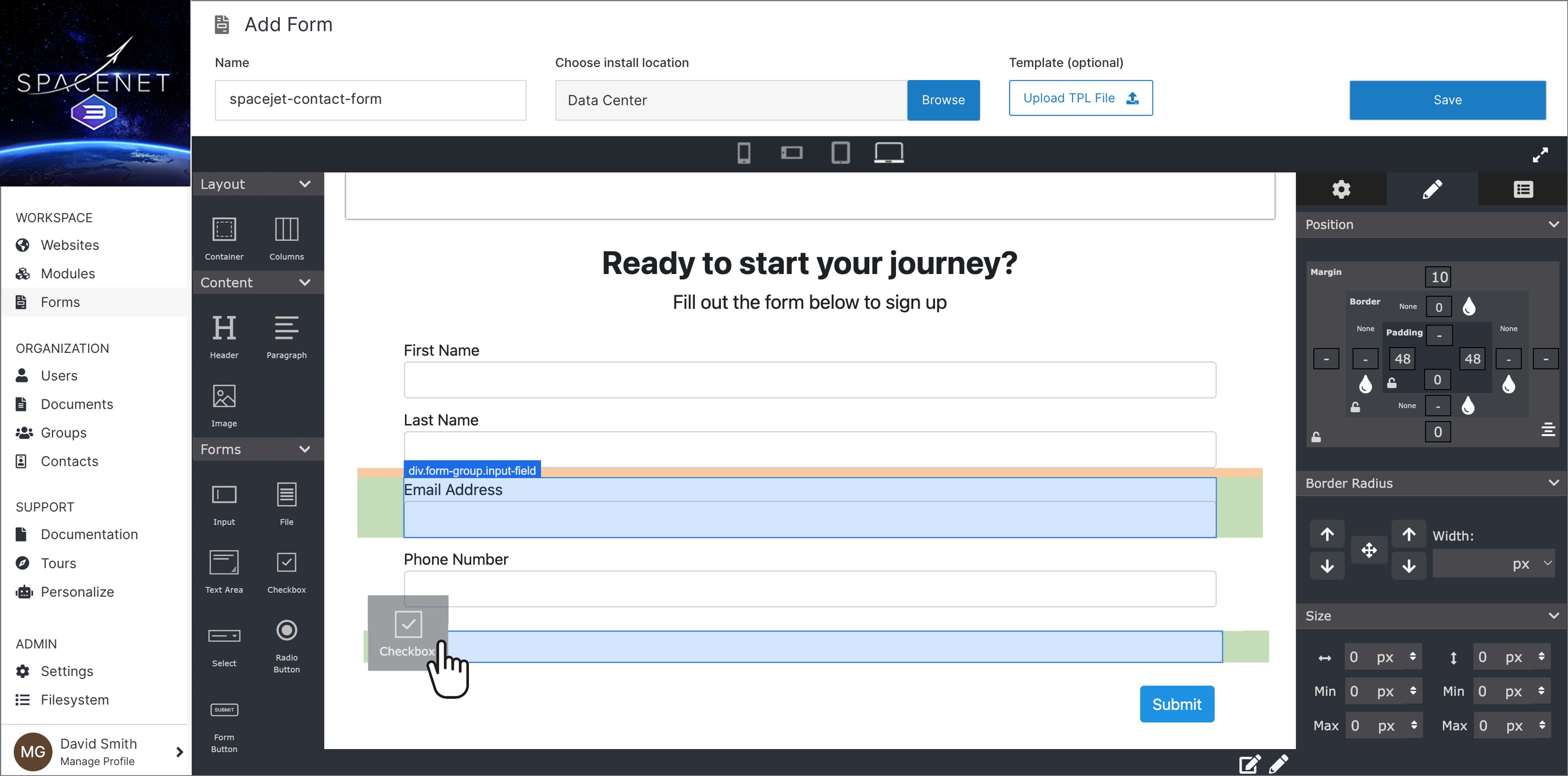The height and width of the screenshot is (776, 1568).
Task: Select the landscape phone preview icon
Action: pos(791,152)
